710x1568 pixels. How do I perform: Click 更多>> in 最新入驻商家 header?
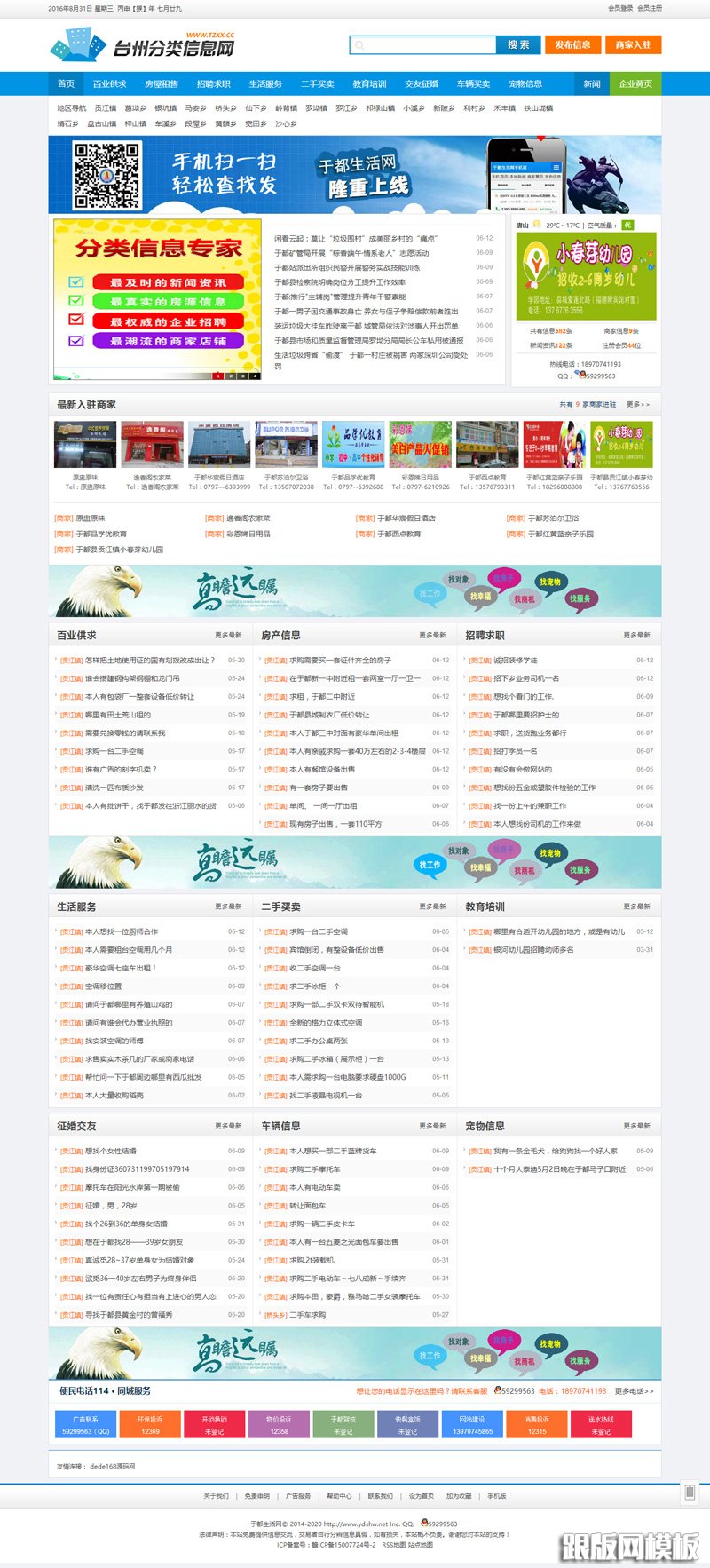638,404
